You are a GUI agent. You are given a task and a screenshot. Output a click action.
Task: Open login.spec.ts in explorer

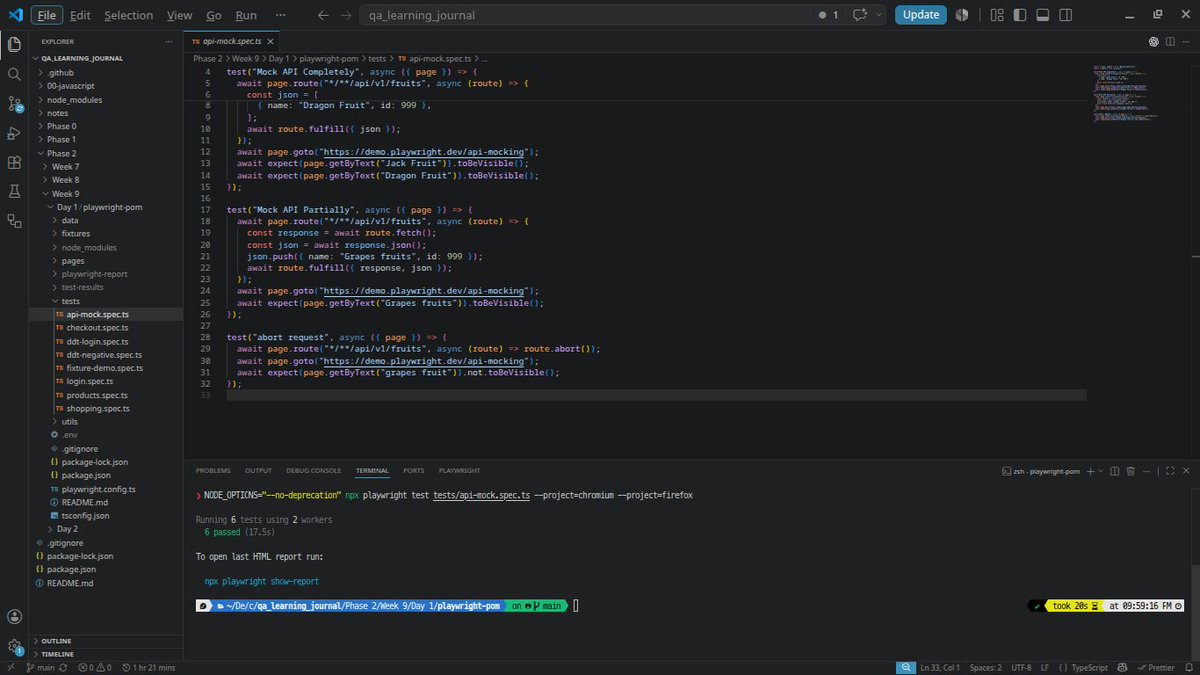pyautogui.click(x=89, y=381)
